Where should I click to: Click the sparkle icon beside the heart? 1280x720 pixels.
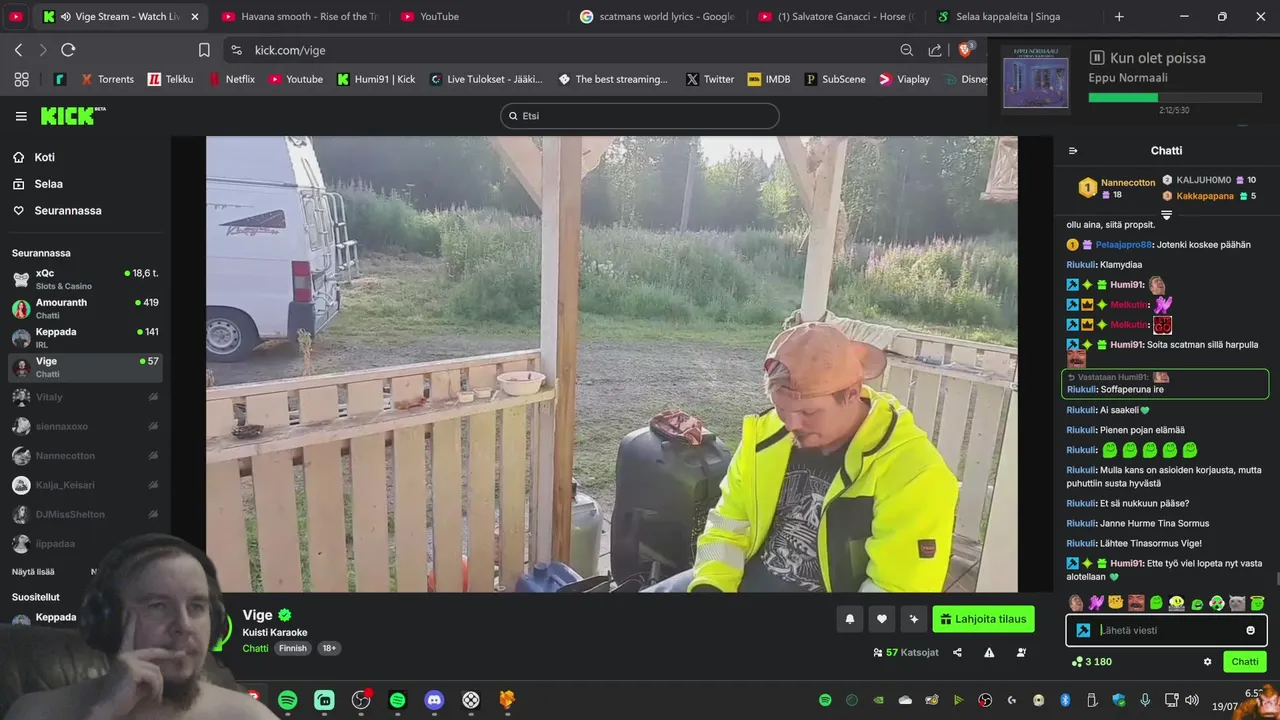(913, 619)
